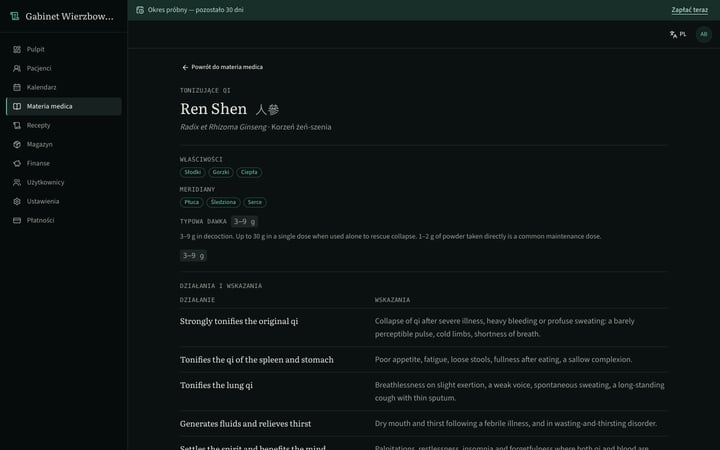Image resolution: width=720 pixels, height=450 pixels.
Task: Click the Płatności card icon
Action: point(17,220)
